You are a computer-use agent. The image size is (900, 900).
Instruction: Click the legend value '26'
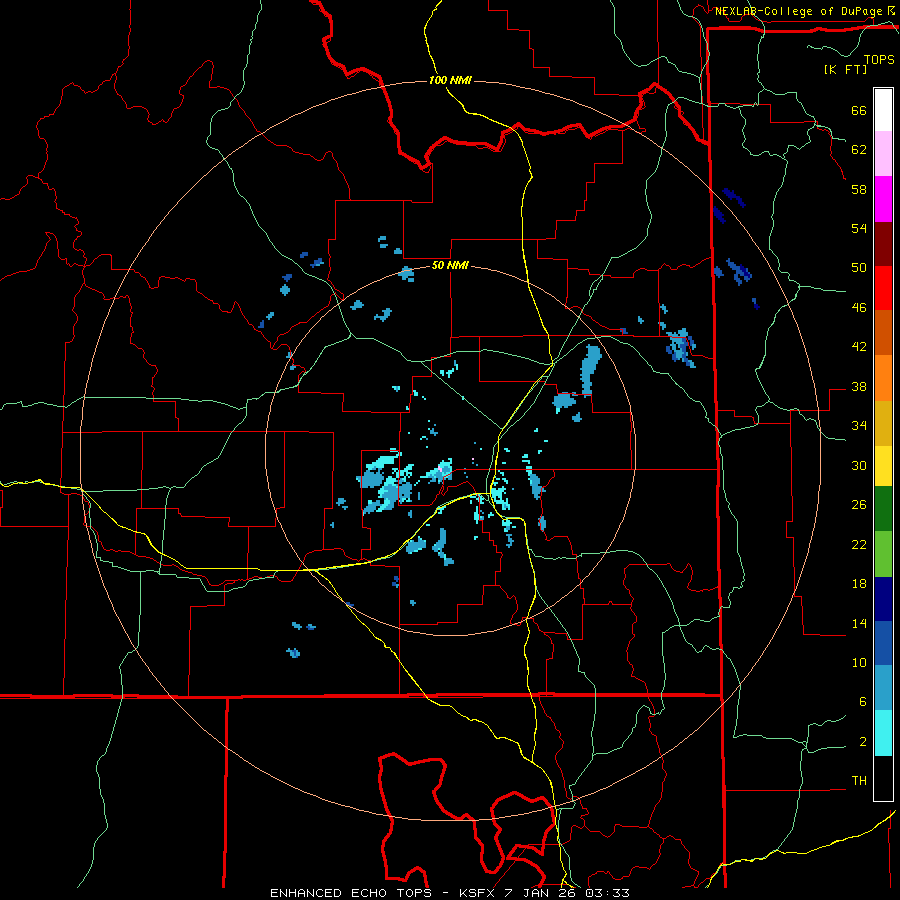coord(859,505)
